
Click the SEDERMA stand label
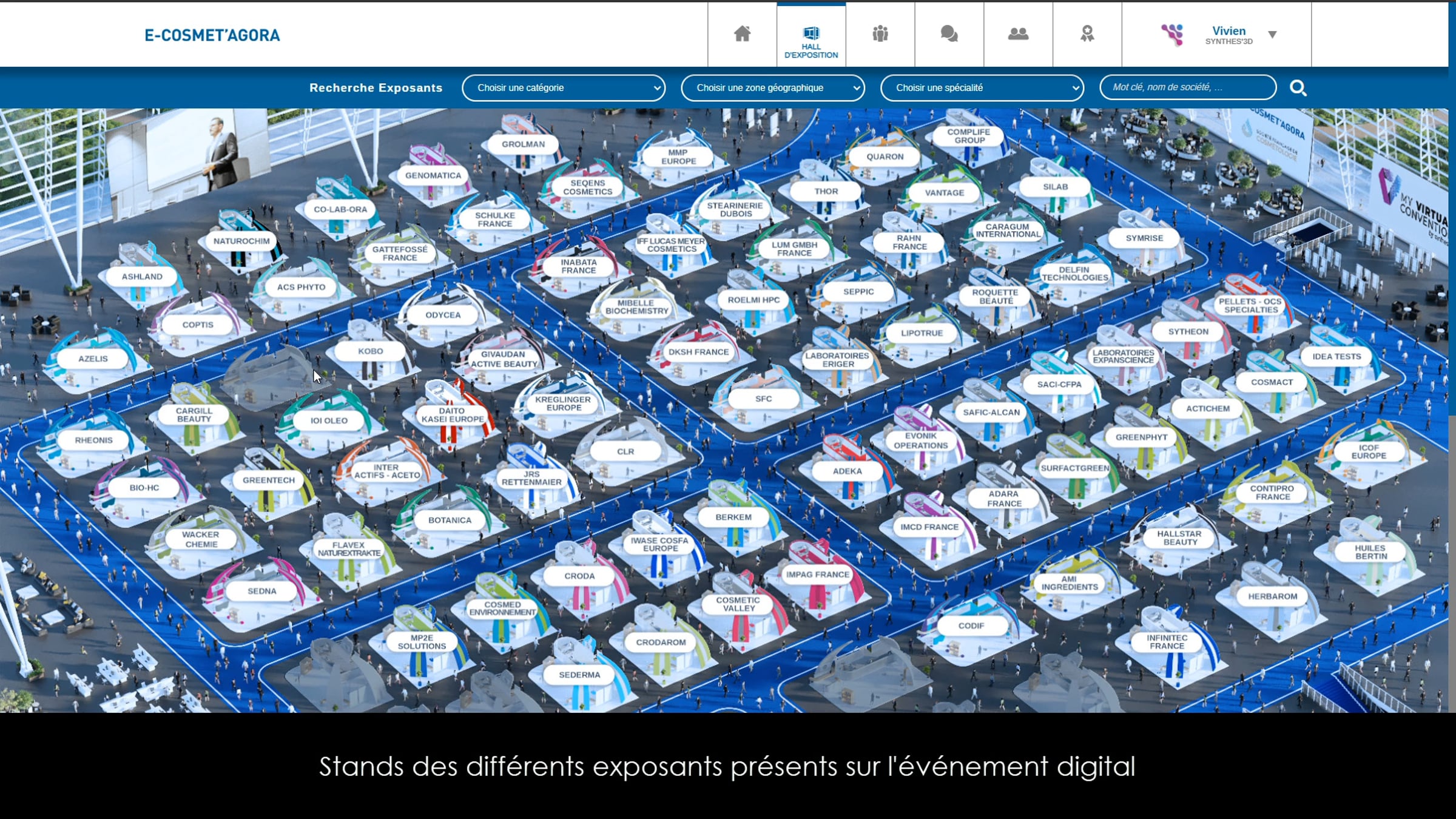coord(579,675)
